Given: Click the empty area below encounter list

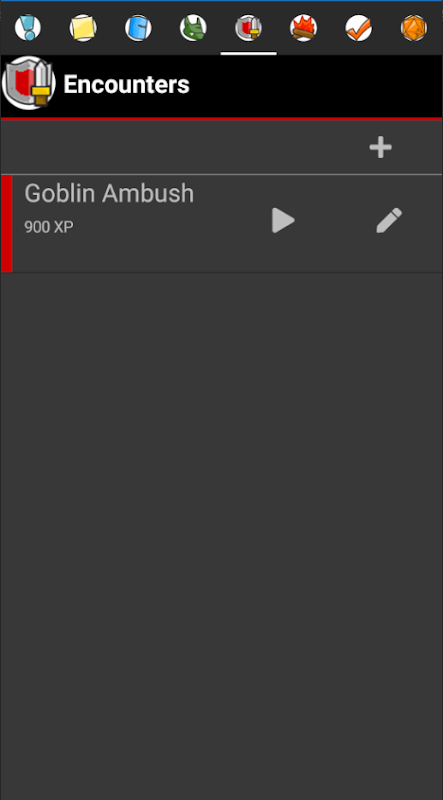Looking at the screenshot, I should [222, 536].
